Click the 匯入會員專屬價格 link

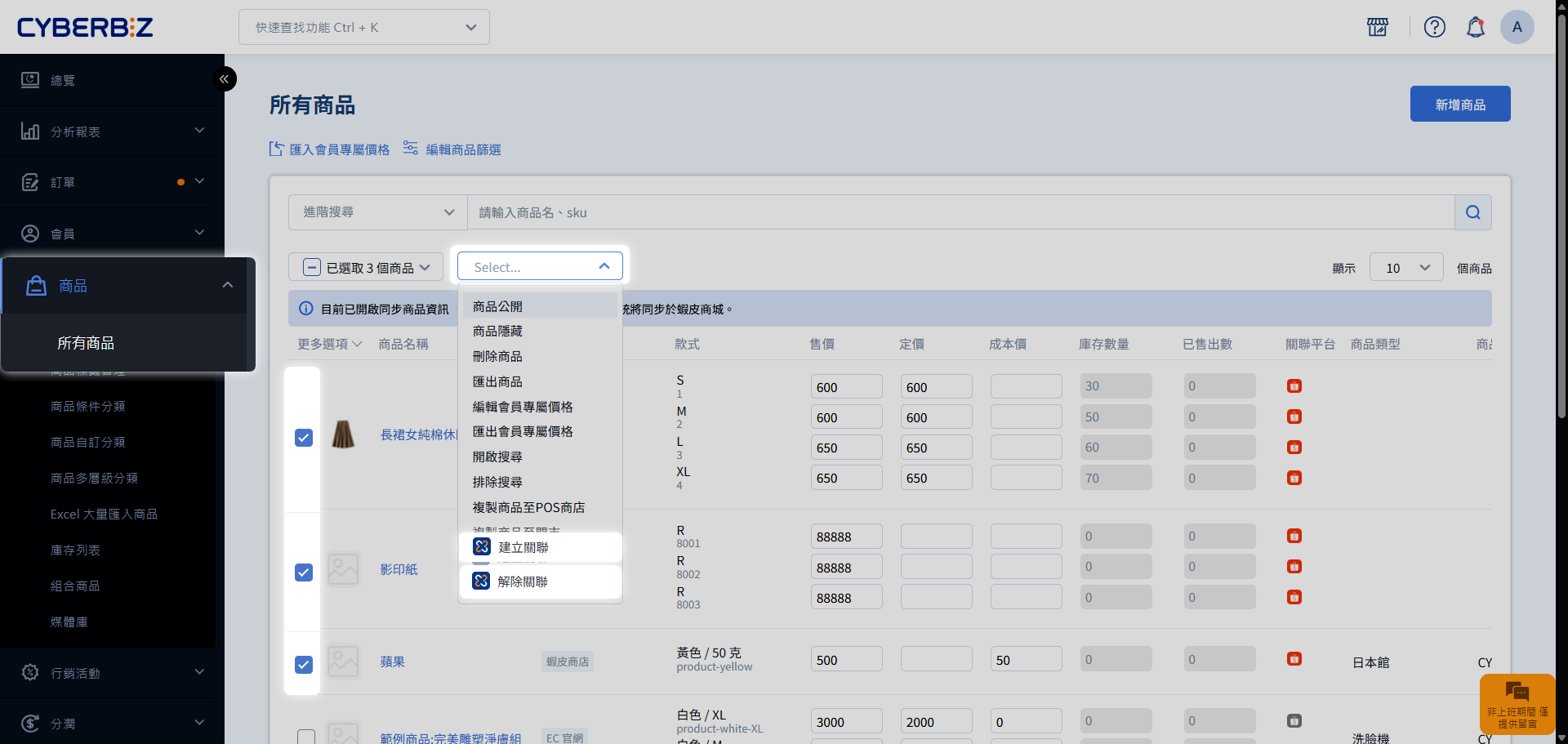point(330,149)
